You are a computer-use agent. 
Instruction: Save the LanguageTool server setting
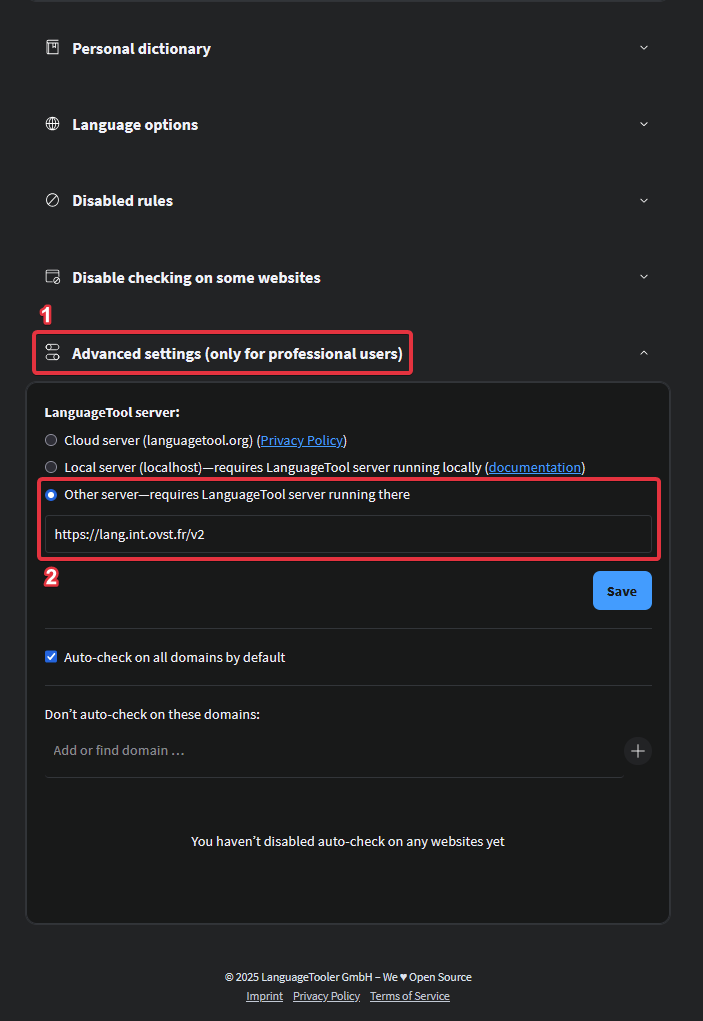point(621,591)
